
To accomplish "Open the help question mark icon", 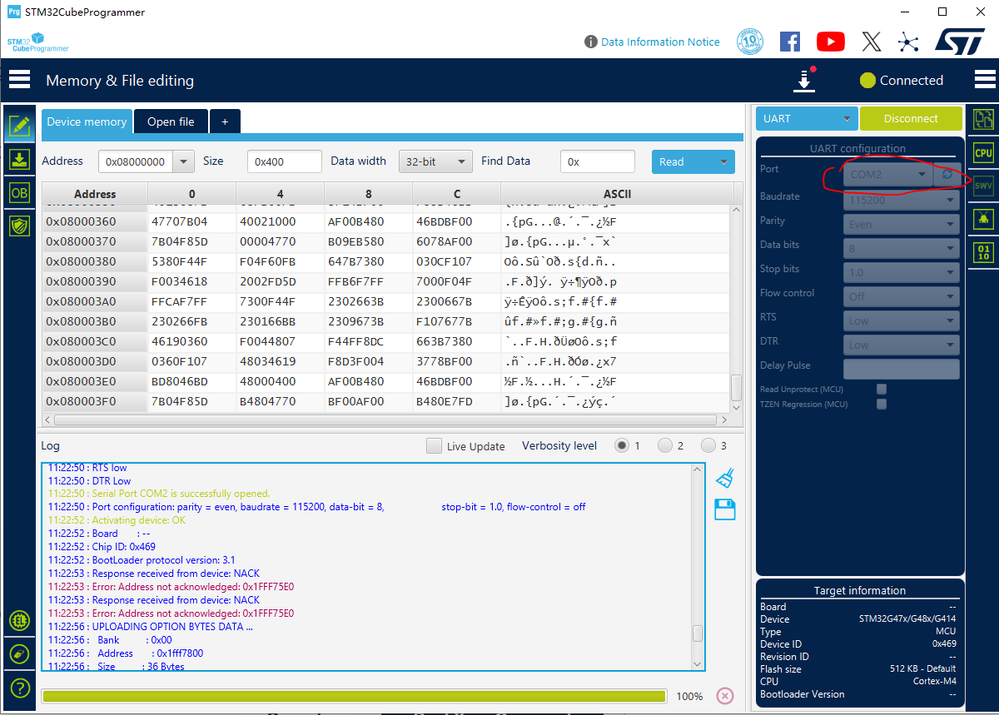I will coord(20,688).
